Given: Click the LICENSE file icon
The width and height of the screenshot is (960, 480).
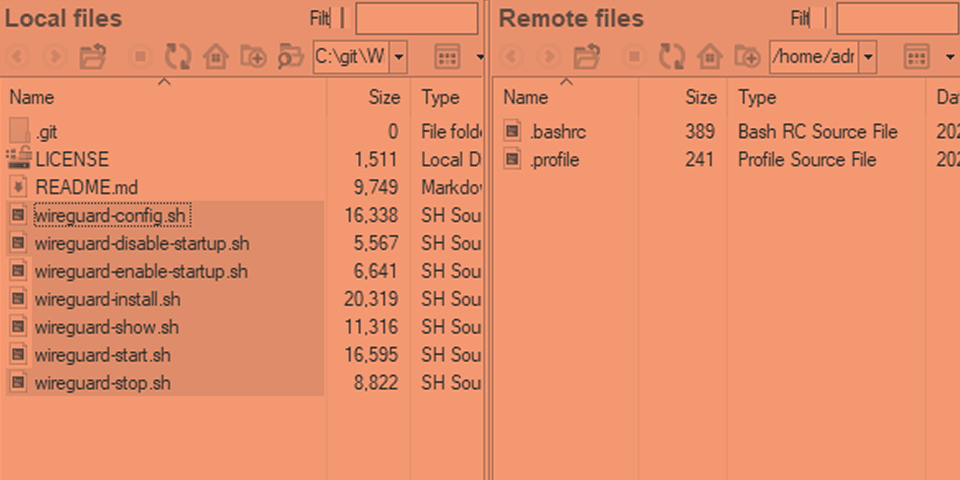Looking at the screenshot, I should (x=19, y=159).
